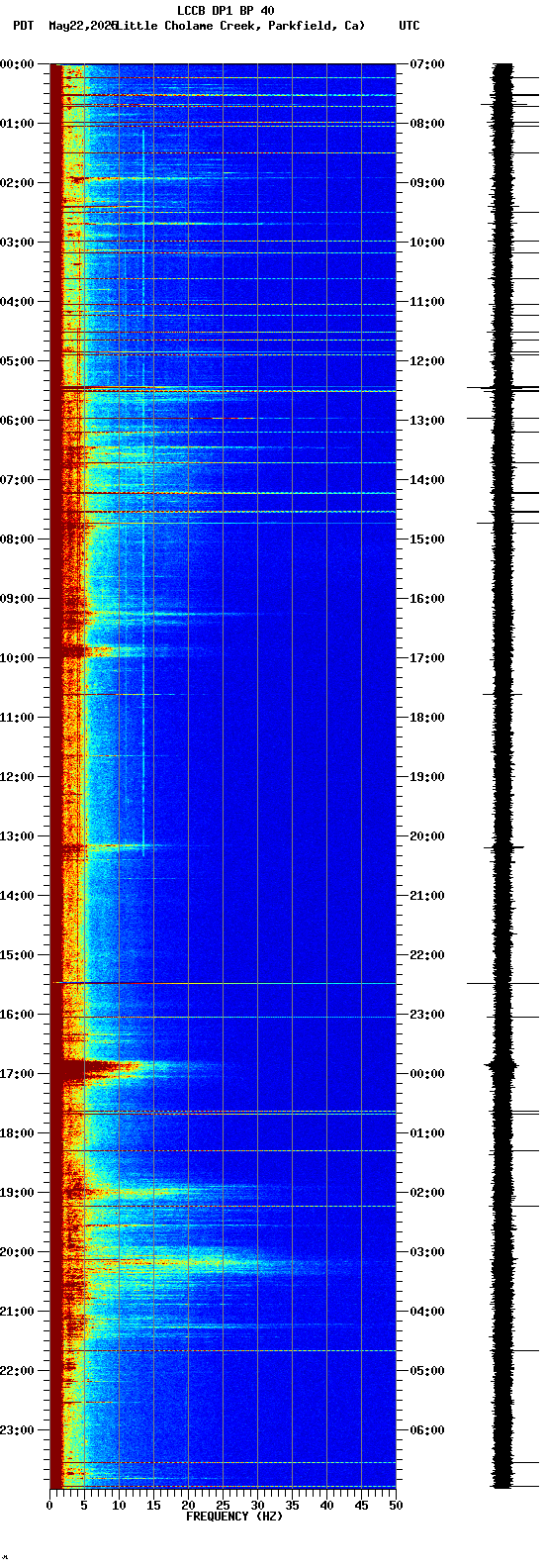
Task: Pick the 00:00 label on the UTC axis
Action: coord(427,1074)
